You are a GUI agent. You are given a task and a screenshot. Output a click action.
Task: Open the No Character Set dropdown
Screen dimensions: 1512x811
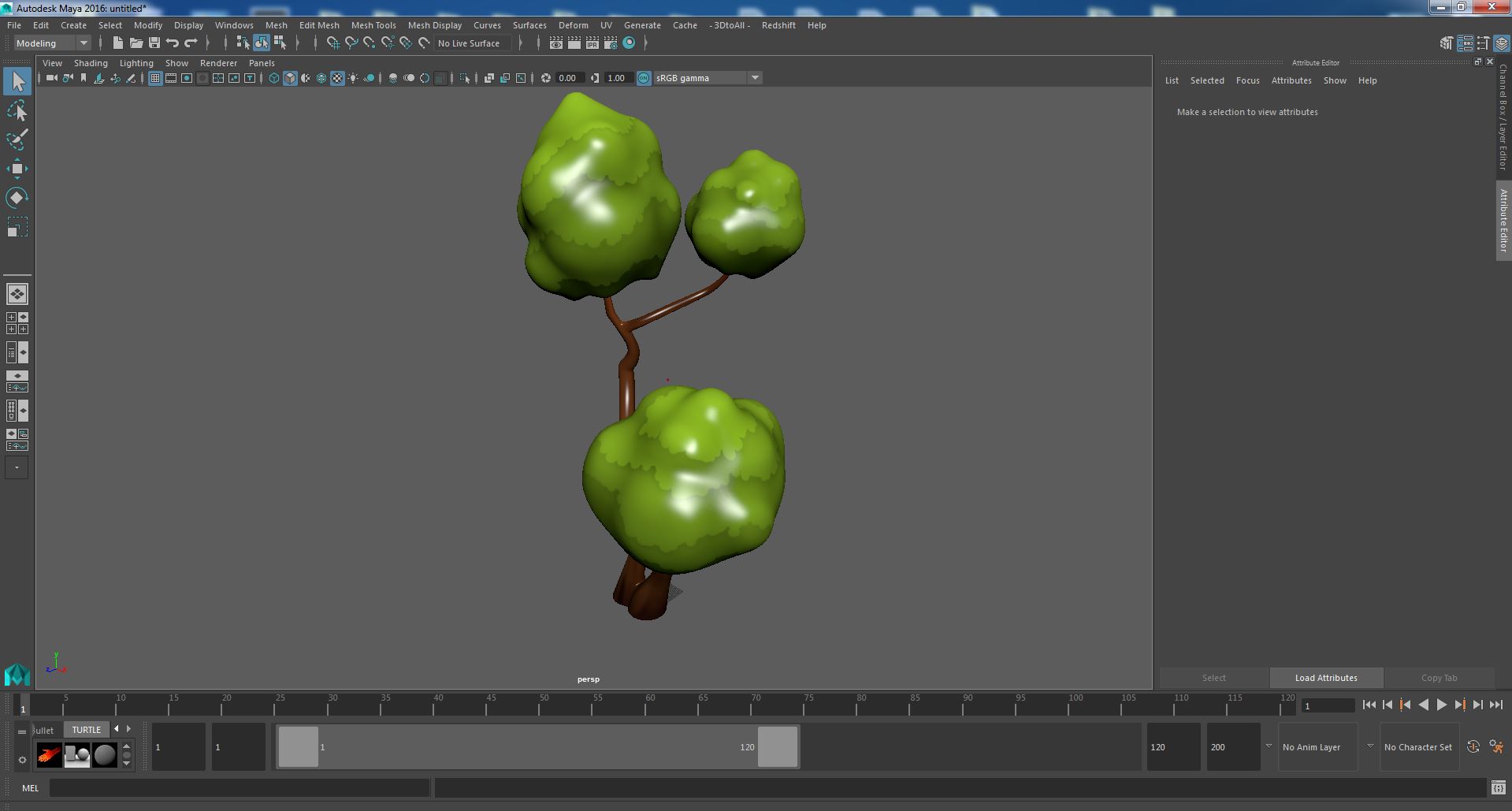click(x=1418, y=747)
